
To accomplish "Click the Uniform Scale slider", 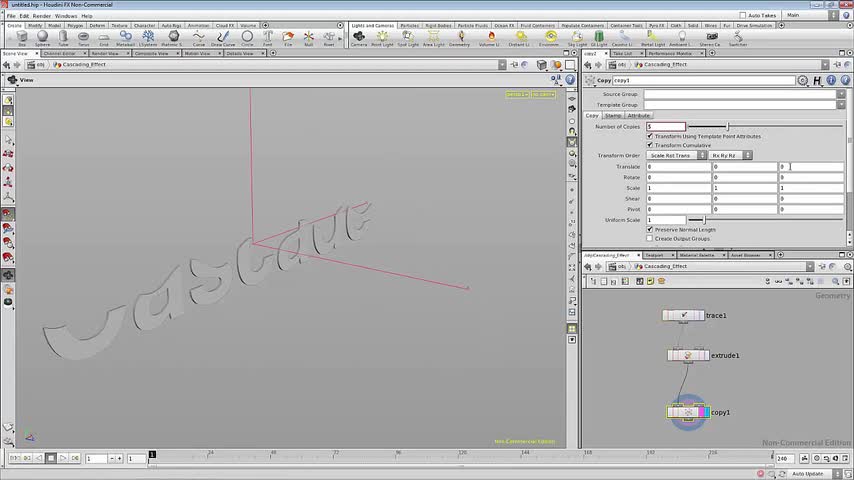I will [x=766, y=220].
